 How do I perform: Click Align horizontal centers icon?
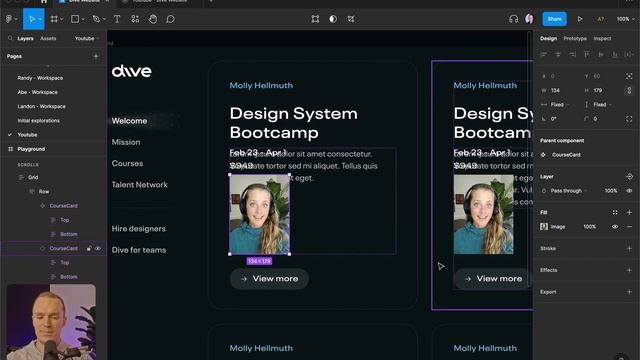558,54
